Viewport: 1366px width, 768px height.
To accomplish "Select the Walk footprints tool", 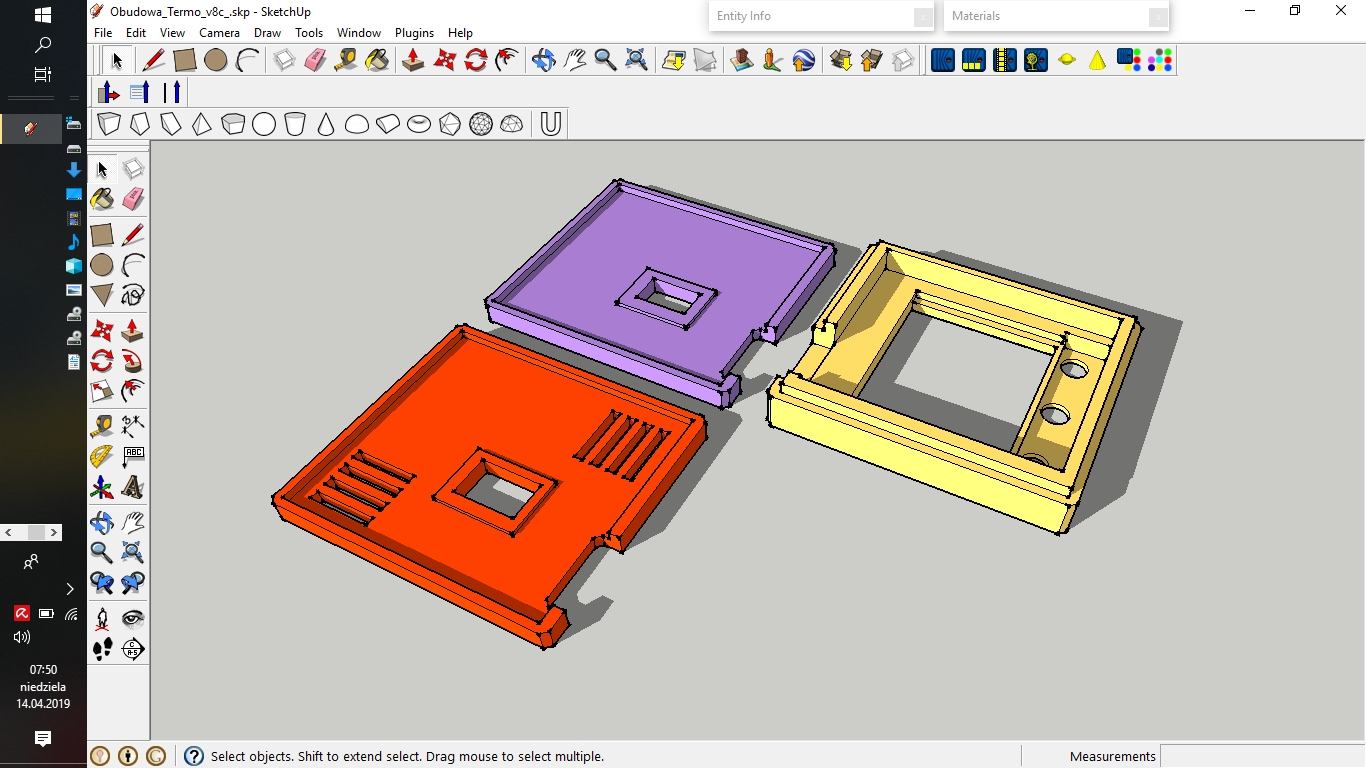I will 102,649.
